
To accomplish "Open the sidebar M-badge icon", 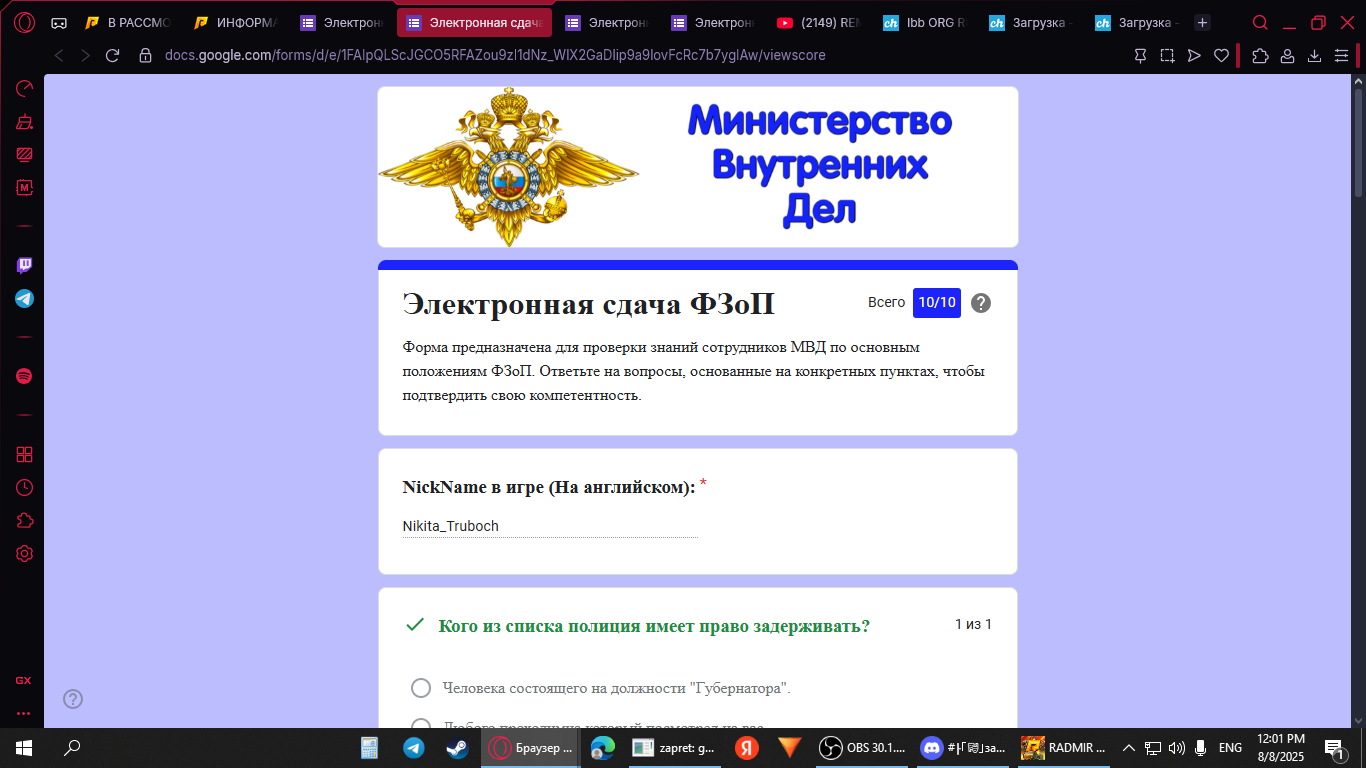I will click(25, 187).
